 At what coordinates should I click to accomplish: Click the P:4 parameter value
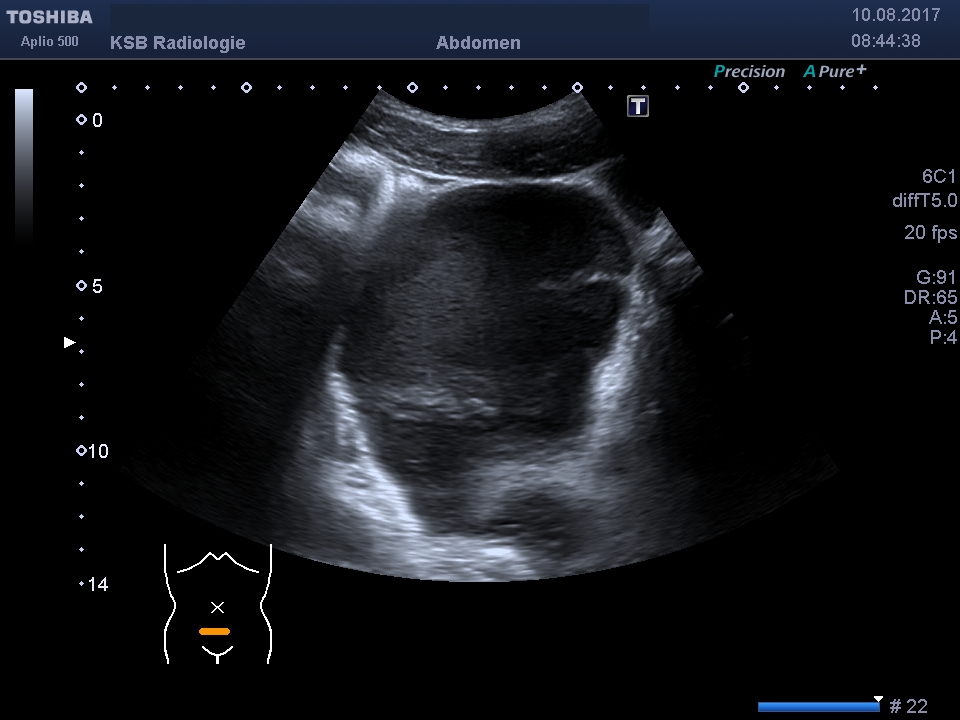coord(942,337)
